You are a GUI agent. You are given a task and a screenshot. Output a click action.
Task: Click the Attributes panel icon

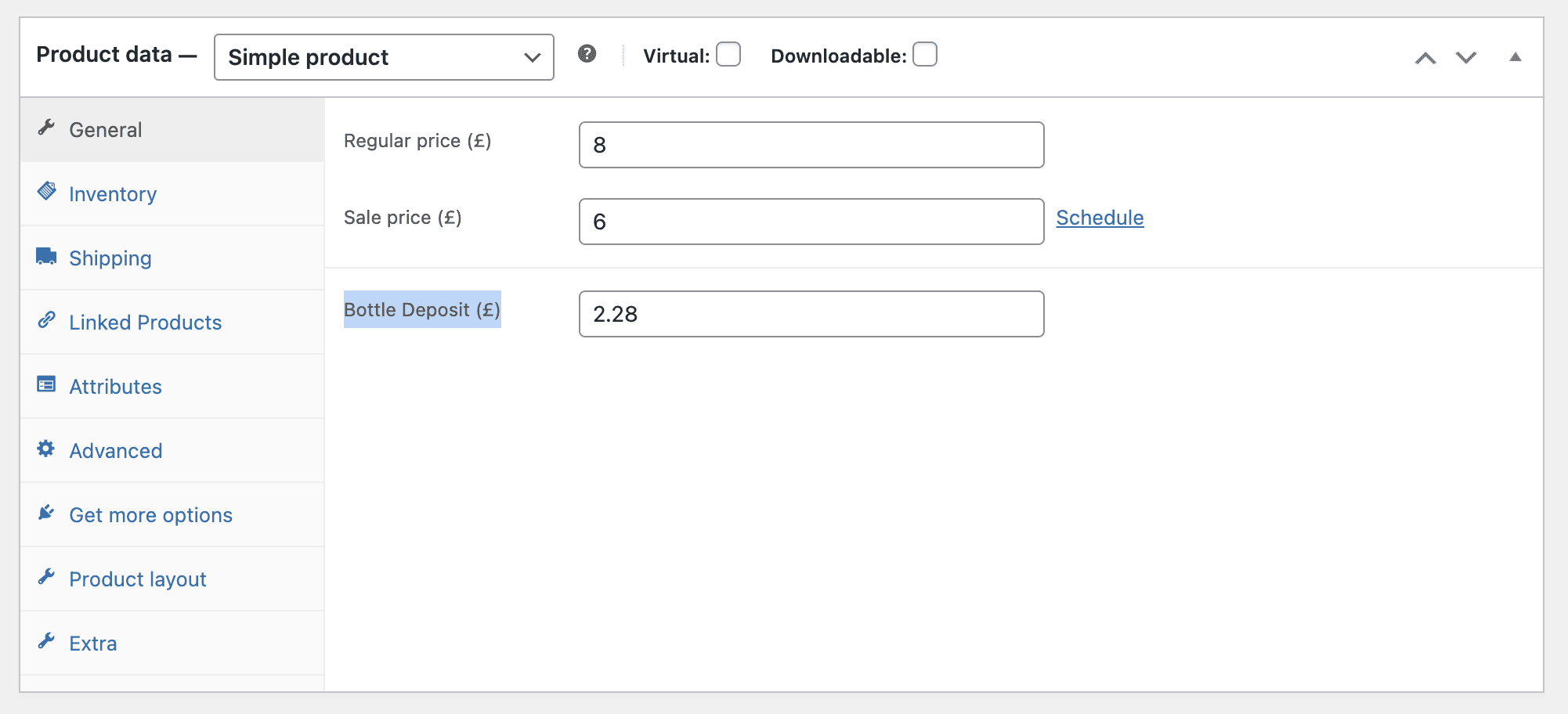click(x=46, y=384)
